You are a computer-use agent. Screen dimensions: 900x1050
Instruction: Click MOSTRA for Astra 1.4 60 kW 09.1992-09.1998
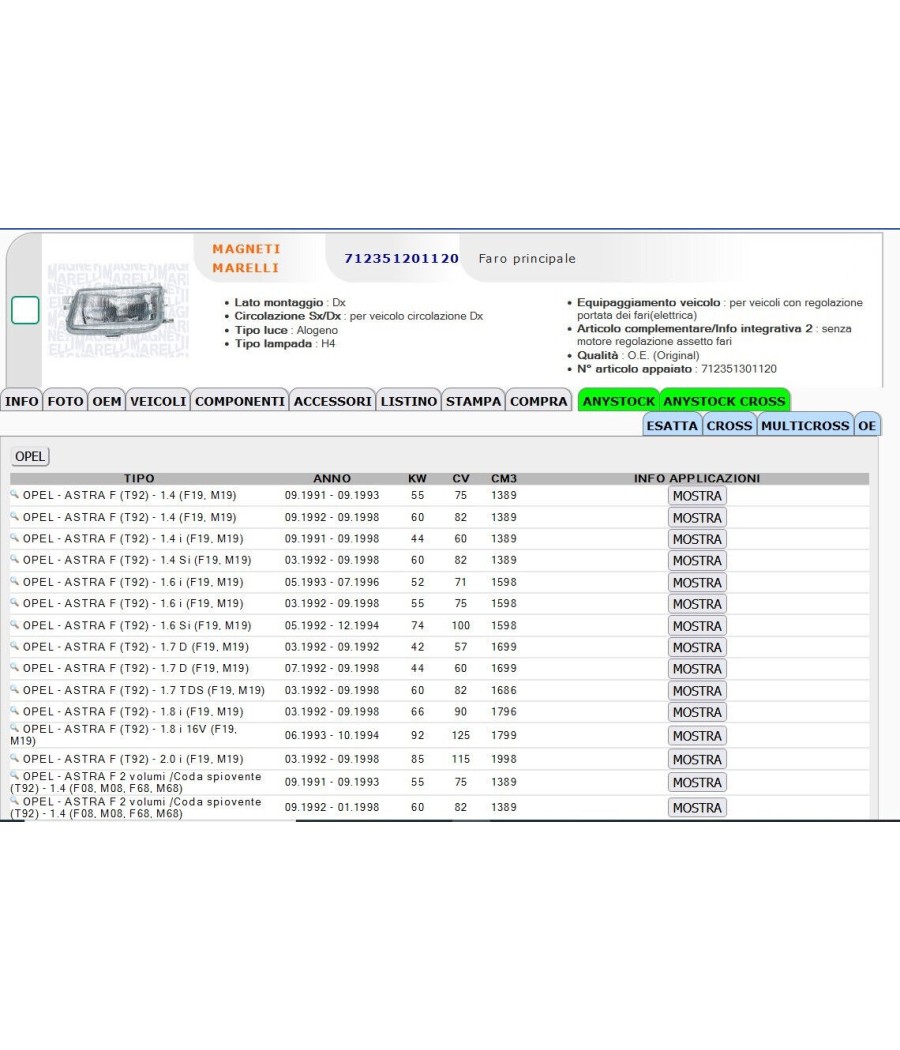click(697, 518)
